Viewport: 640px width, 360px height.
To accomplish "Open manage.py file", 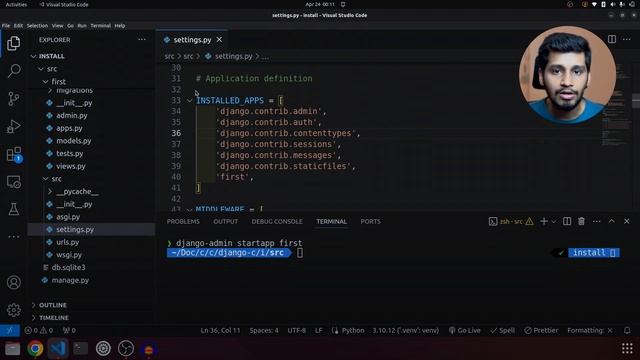I will pyautogui.click(x=70, y=280).
